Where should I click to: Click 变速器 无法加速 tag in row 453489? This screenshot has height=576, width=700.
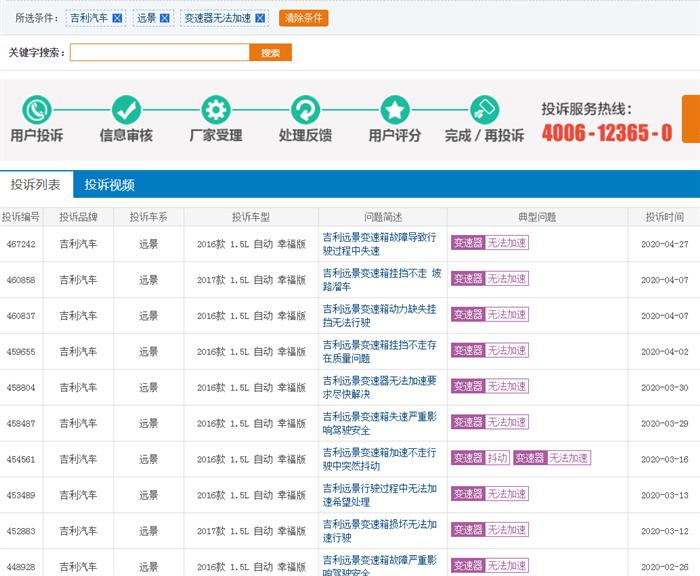point(490,494)
